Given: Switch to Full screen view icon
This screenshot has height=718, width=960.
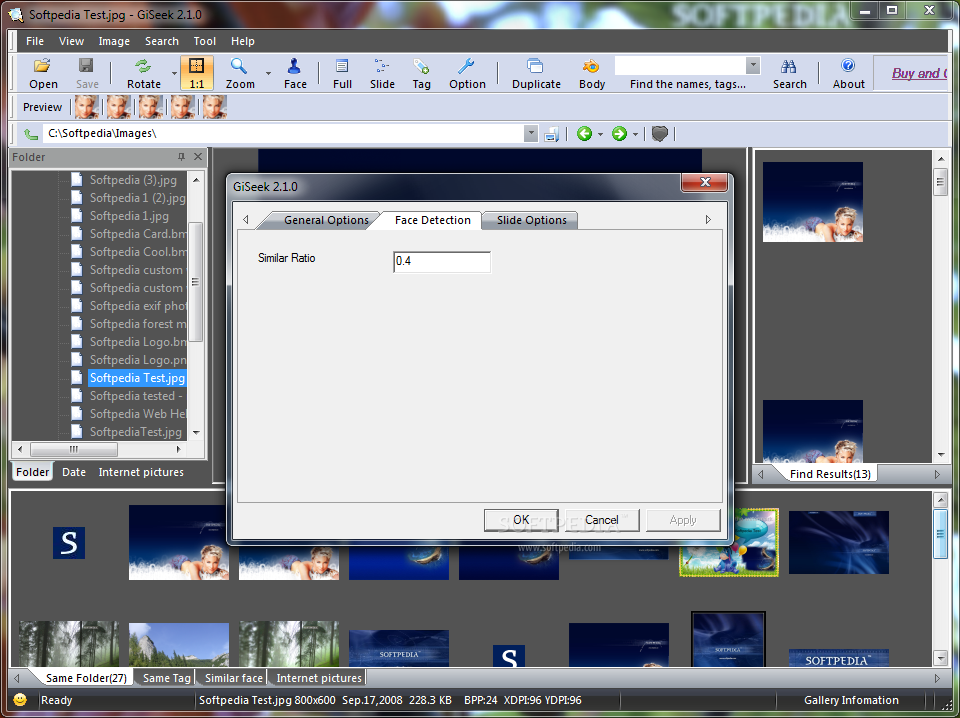Looking at the screenshot, I should (342, 73).
